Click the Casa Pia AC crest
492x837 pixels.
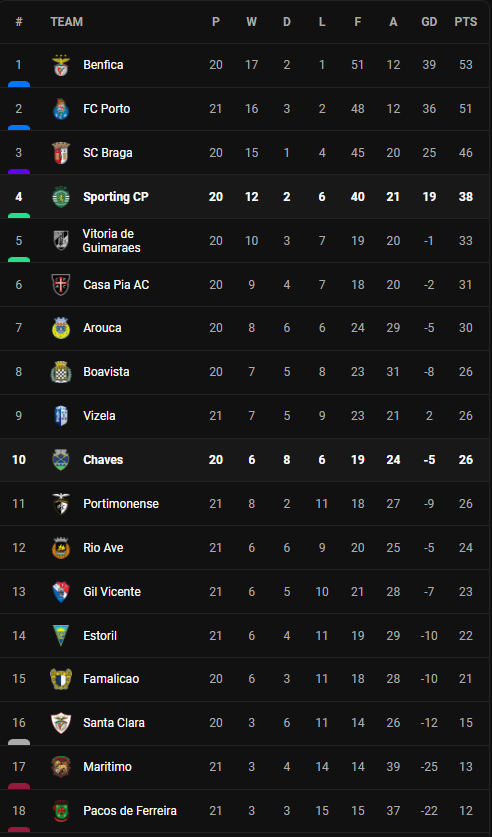[x=61, y=285]
